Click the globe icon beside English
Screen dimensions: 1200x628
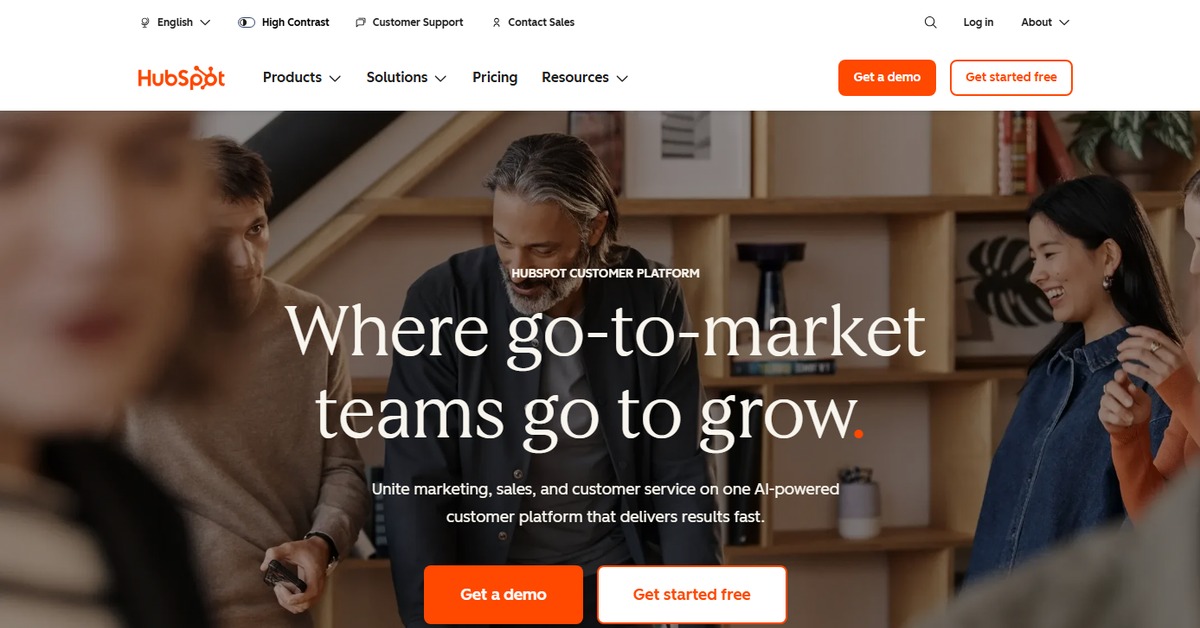coord(146,22)
